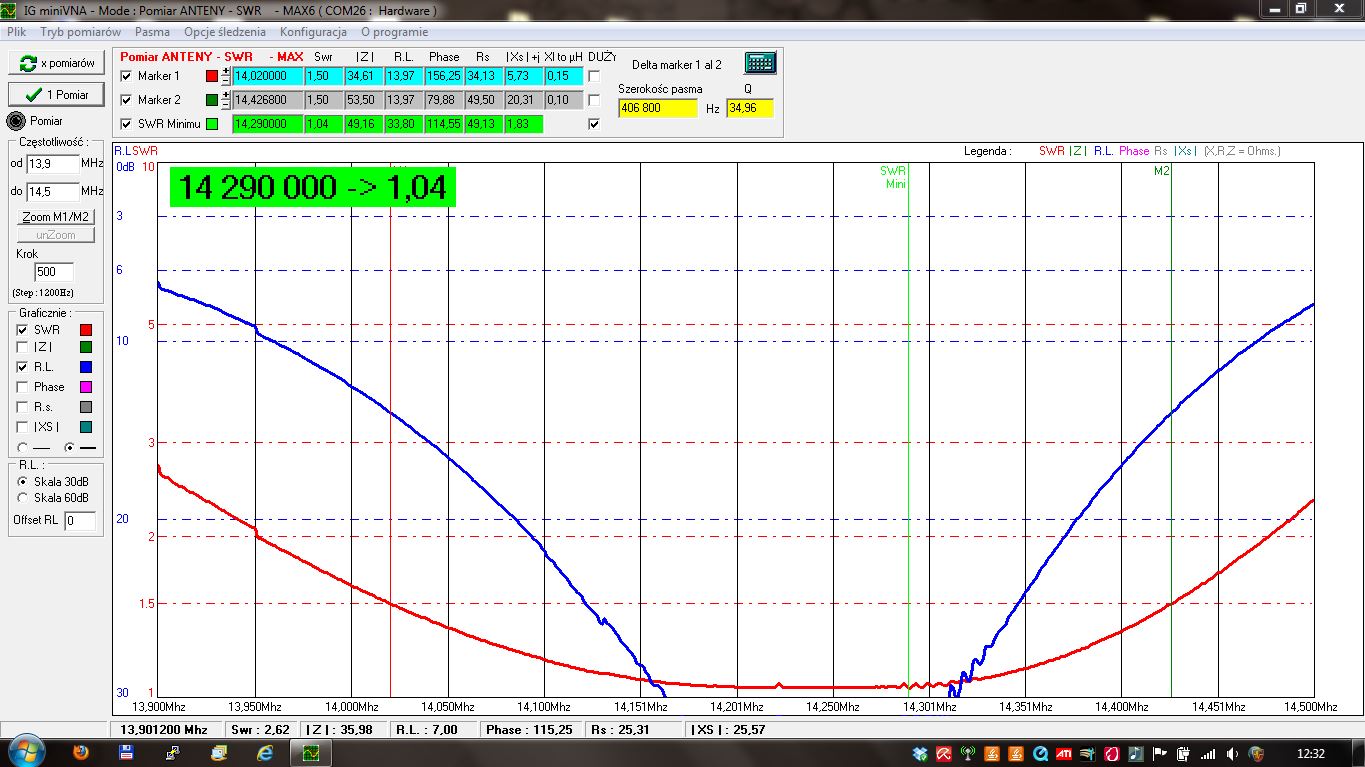This screenshot has height=767, width=1365.
Task: Open the Tryb pomiarów menu
Action: tap(80, 32)
